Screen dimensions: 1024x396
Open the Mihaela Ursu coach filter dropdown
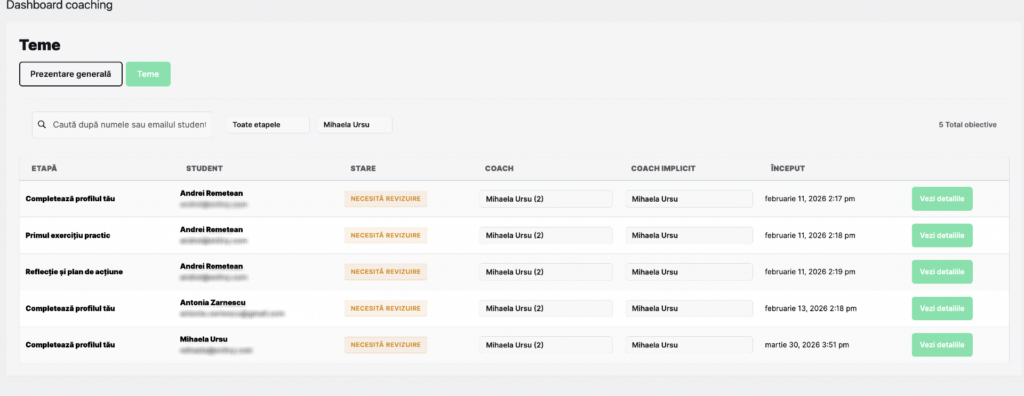[x=354, y=125]
